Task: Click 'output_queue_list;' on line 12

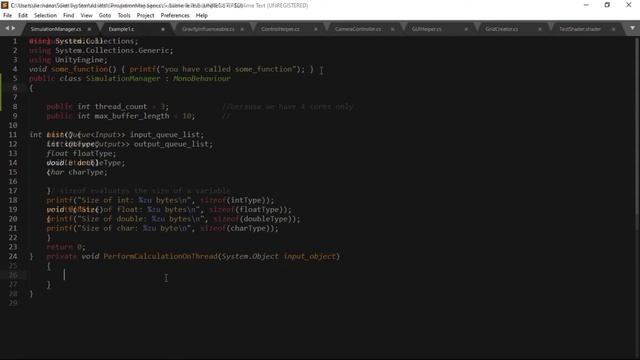Action: coord(173,144)
